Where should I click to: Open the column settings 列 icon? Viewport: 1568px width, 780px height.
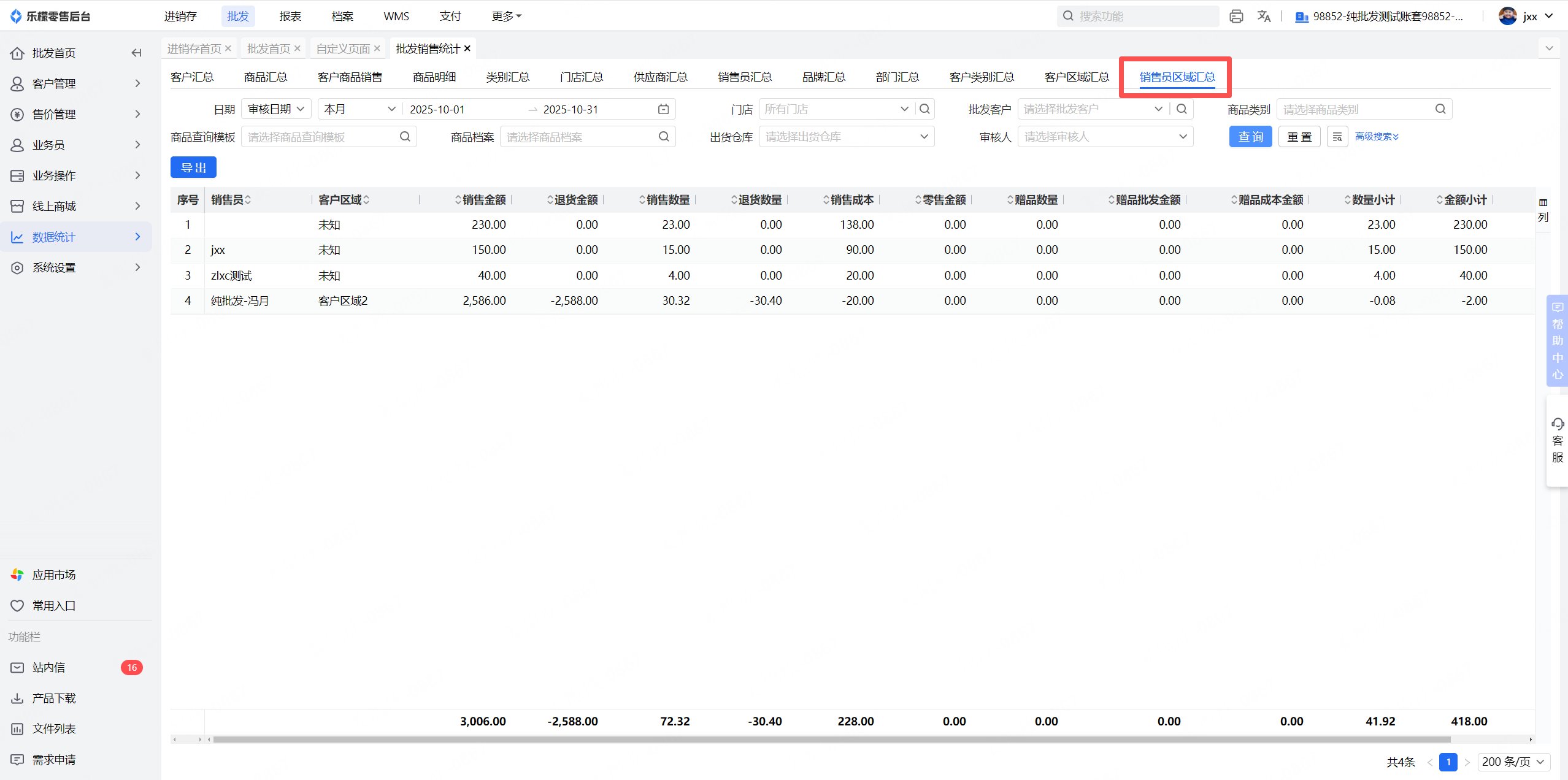(x=1543, y=210)
